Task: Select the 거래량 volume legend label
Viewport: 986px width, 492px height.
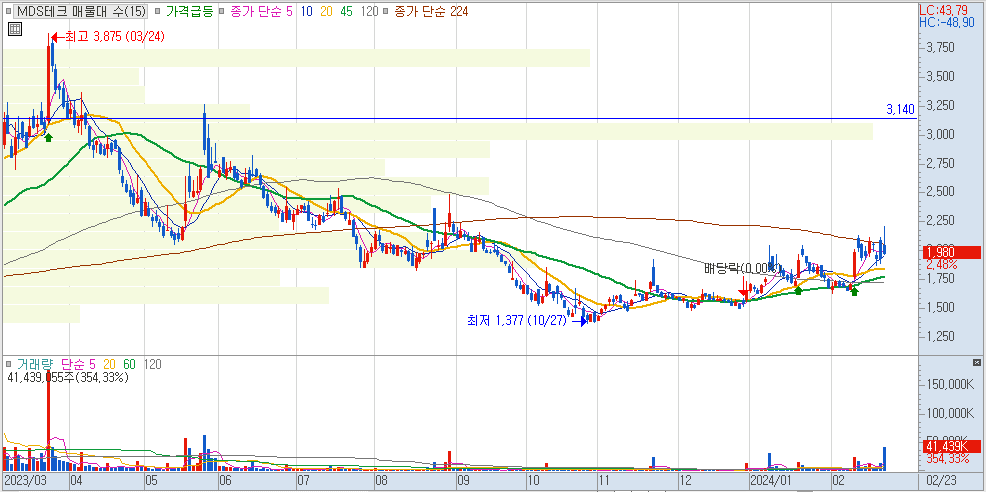Action: (35, 364)
